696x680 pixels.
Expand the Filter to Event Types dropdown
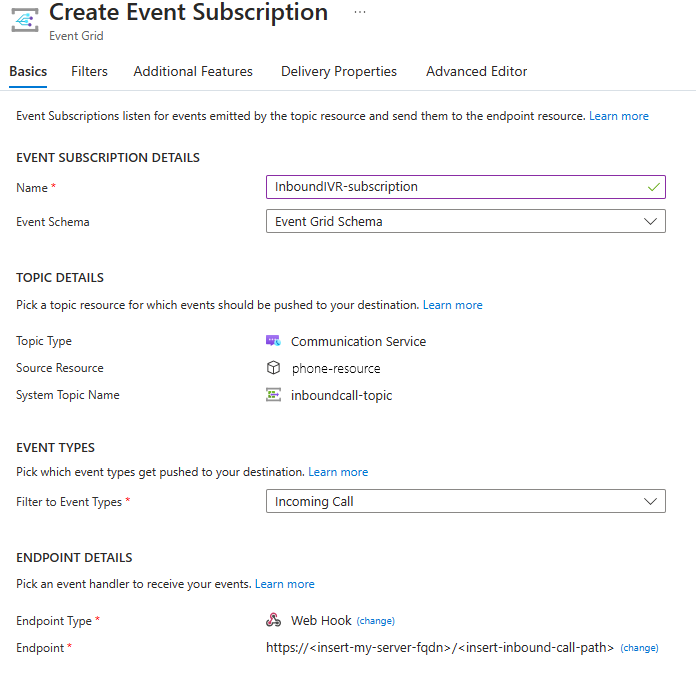(x=466, y=501)
